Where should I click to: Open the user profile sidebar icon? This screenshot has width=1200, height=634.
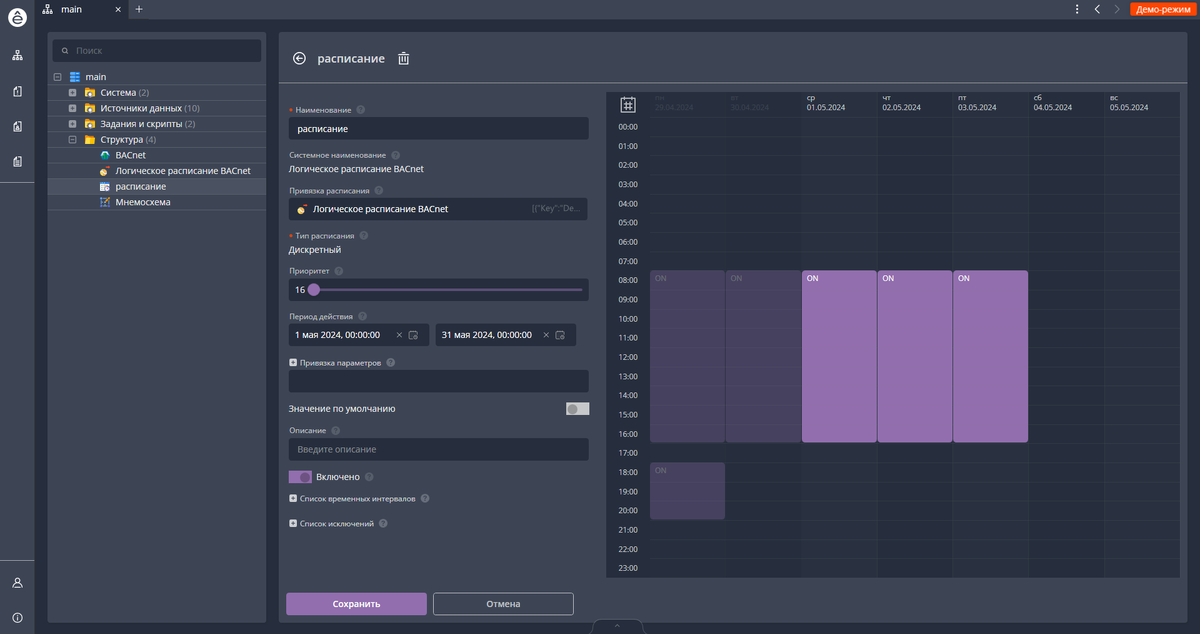[x=17, y=582]
